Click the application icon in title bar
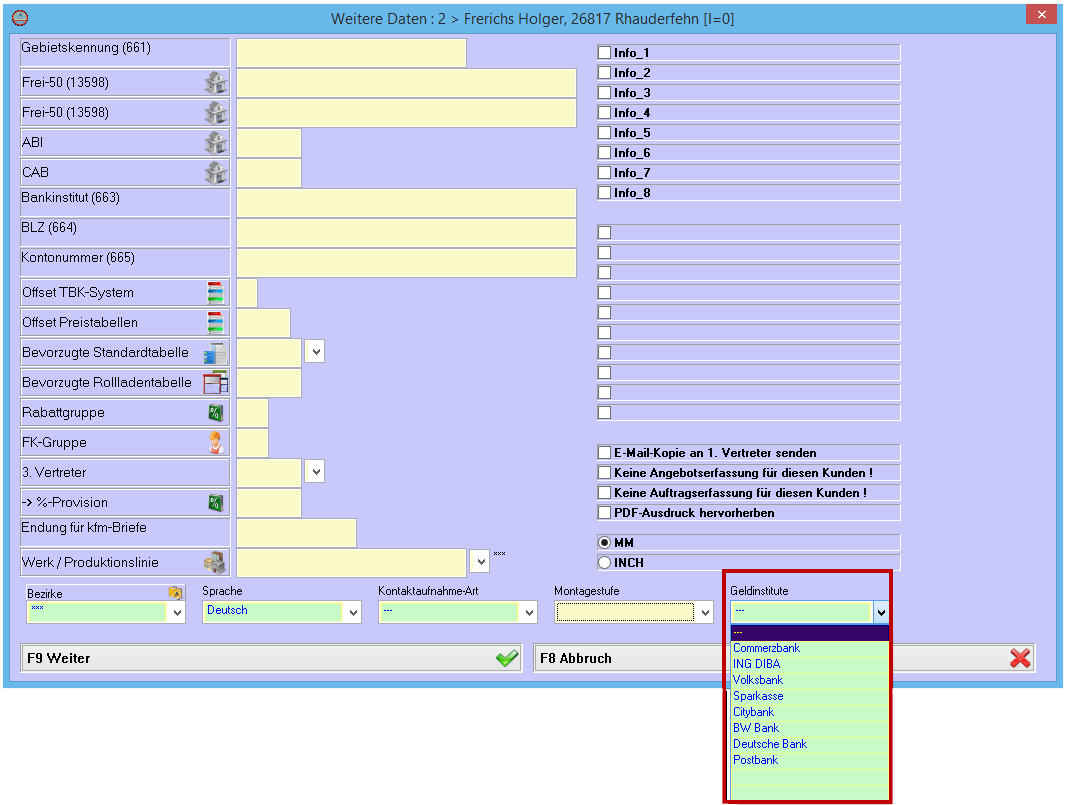 click(x=20, y=18)
